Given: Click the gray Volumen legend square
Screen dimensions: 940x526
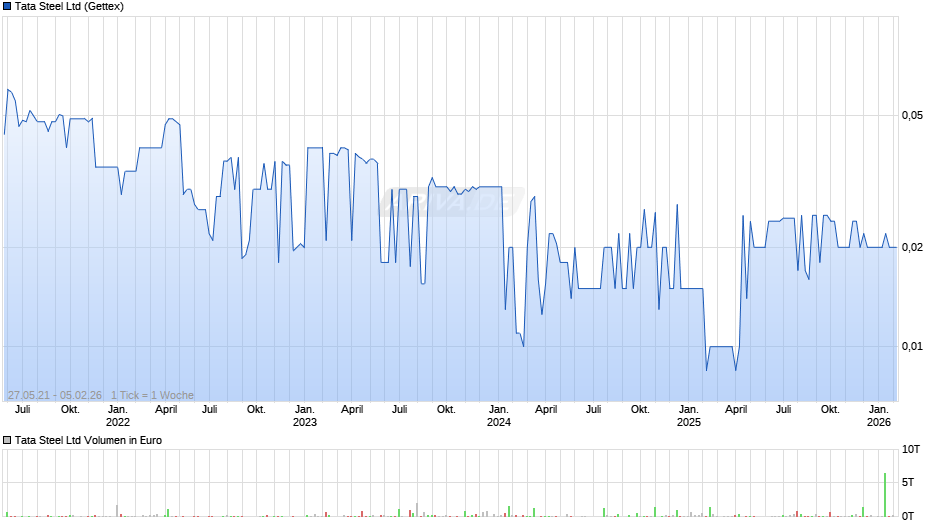Looking at the screenshot, I should (7, 440).
